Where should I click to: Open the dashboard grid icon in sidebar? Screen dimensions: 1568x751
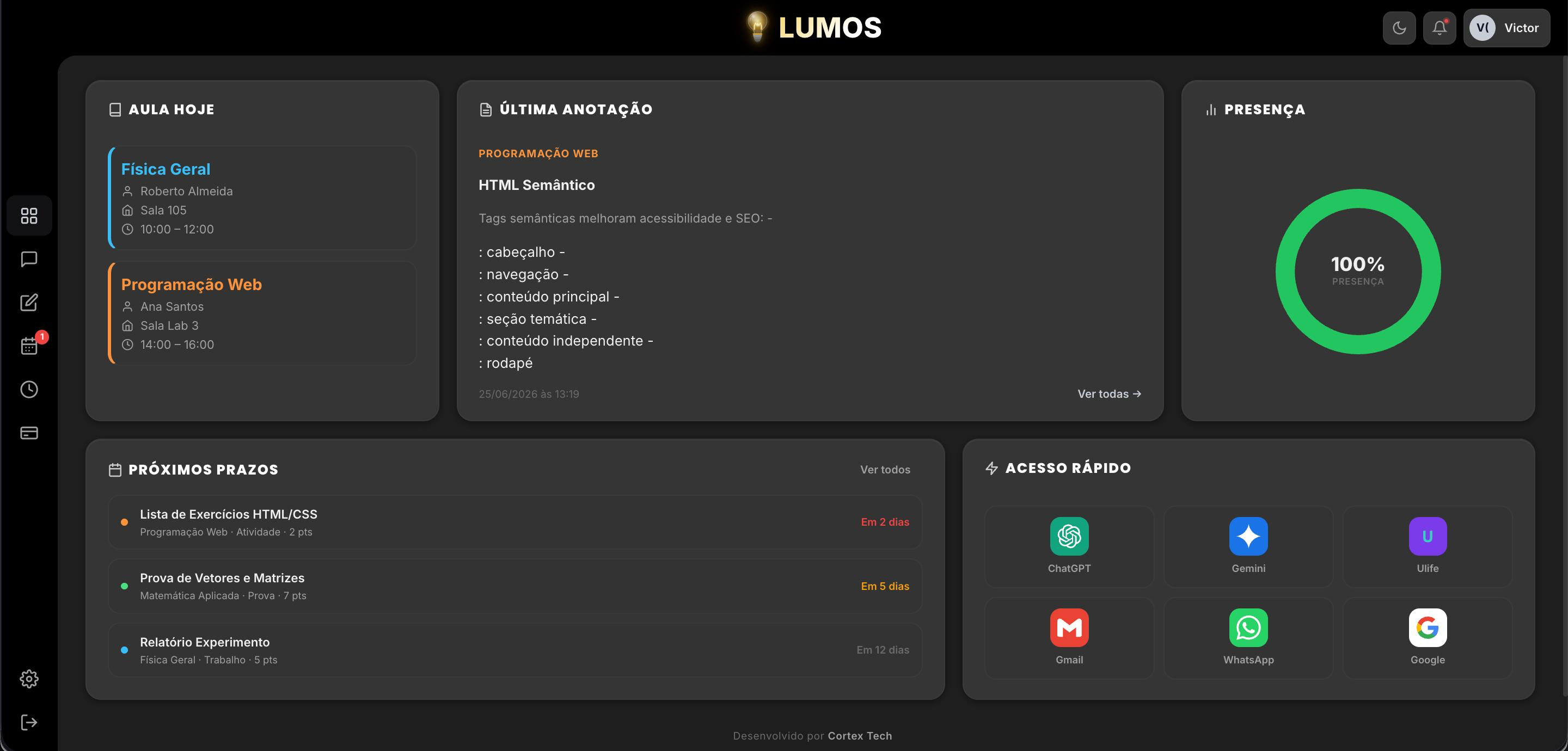[x=29, y=216]
